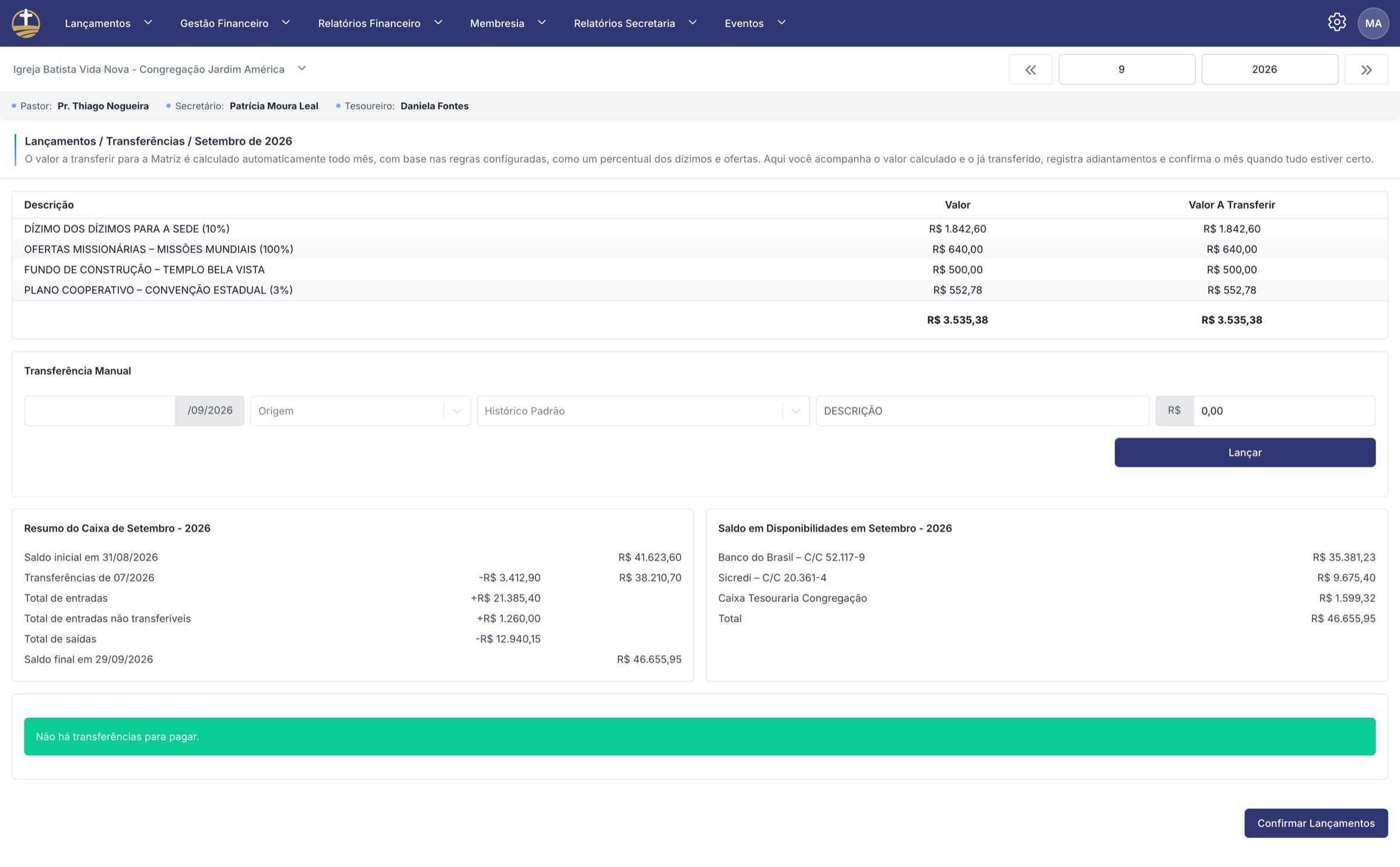Click the year field showing 2026
Image resolution: width=1400 pixels, height=867 pixels.
(1270, 69)
